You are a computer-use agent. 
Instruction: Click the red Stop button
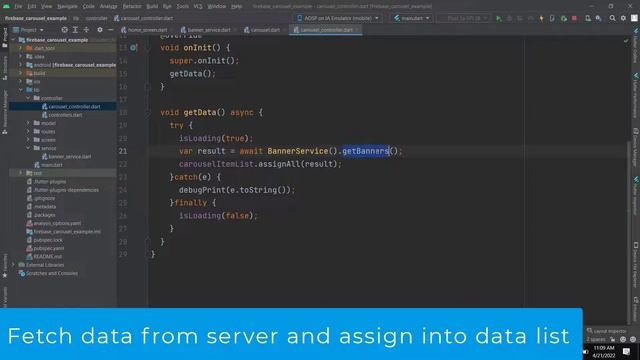[574, 18]
